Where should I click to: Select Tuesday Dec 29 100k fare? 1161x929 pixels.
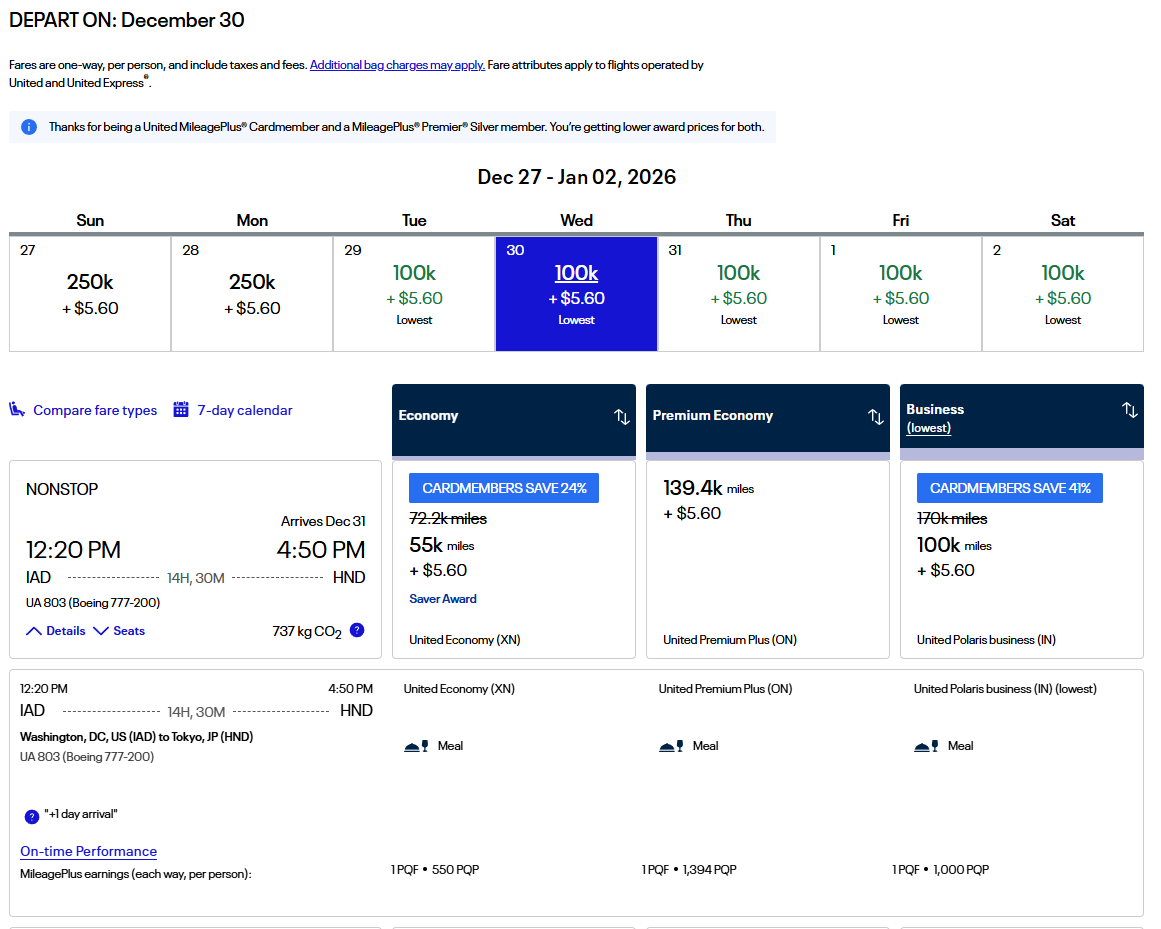pos(415,294)
